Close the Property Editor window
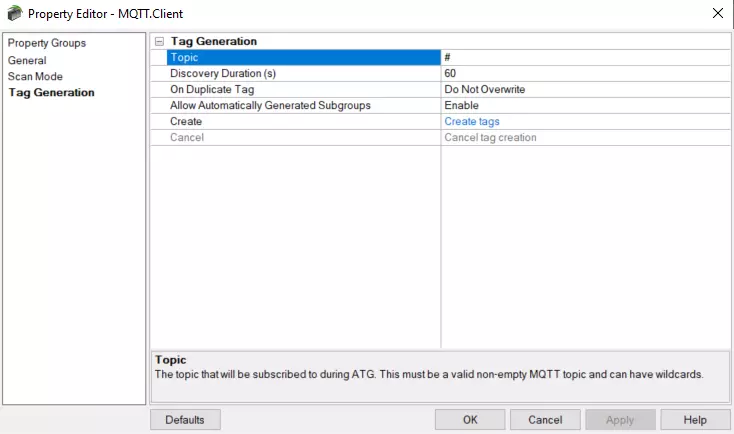The height and width of the screenshot is (434, 734). click(718, 13)
